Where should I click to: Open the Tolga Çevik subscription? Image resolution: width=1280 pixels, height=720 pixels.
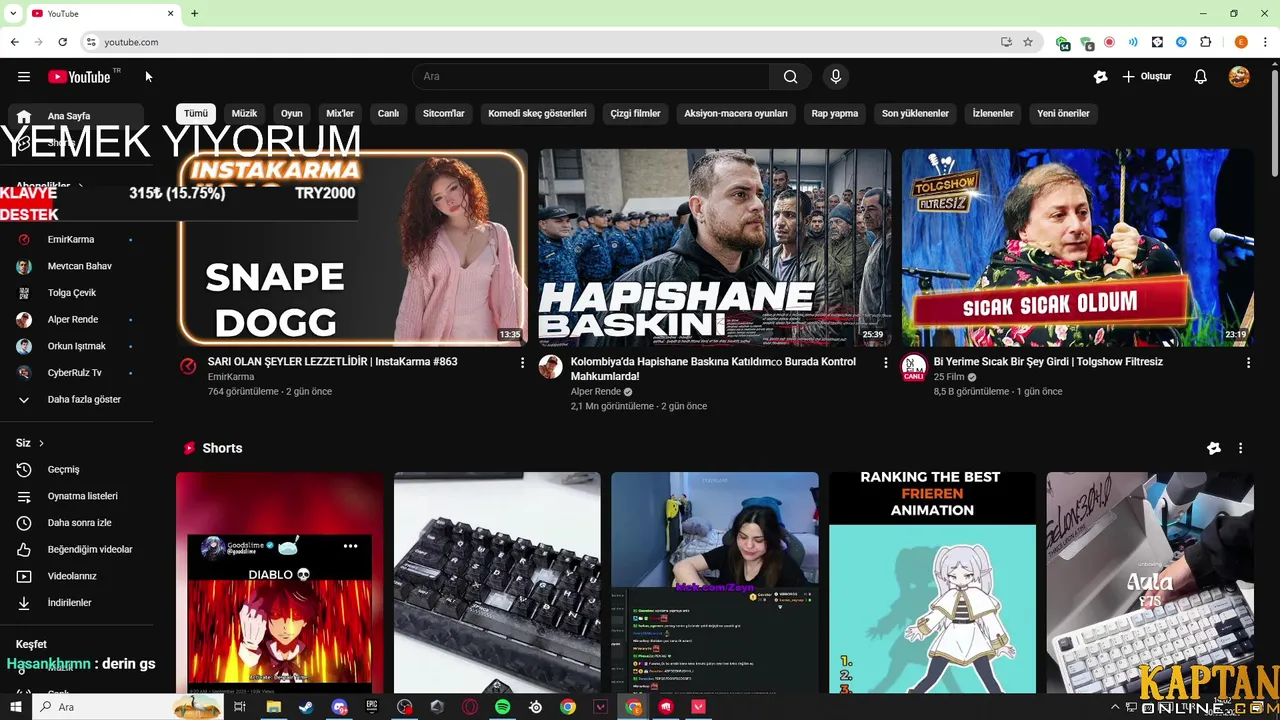click(78, 293)
